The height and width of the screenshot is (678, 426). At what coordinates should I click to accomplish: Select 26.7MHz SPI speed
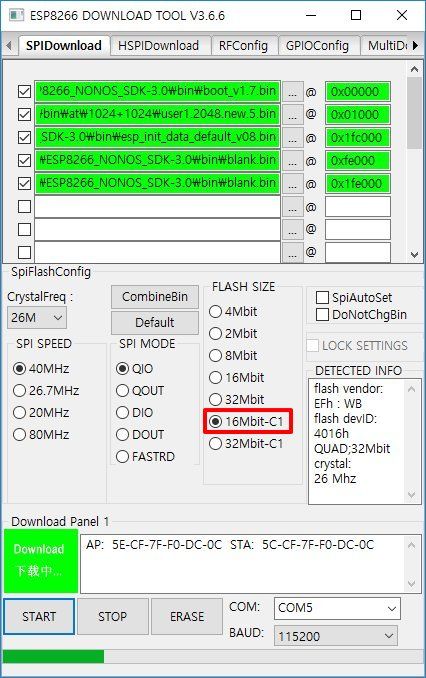46,391
